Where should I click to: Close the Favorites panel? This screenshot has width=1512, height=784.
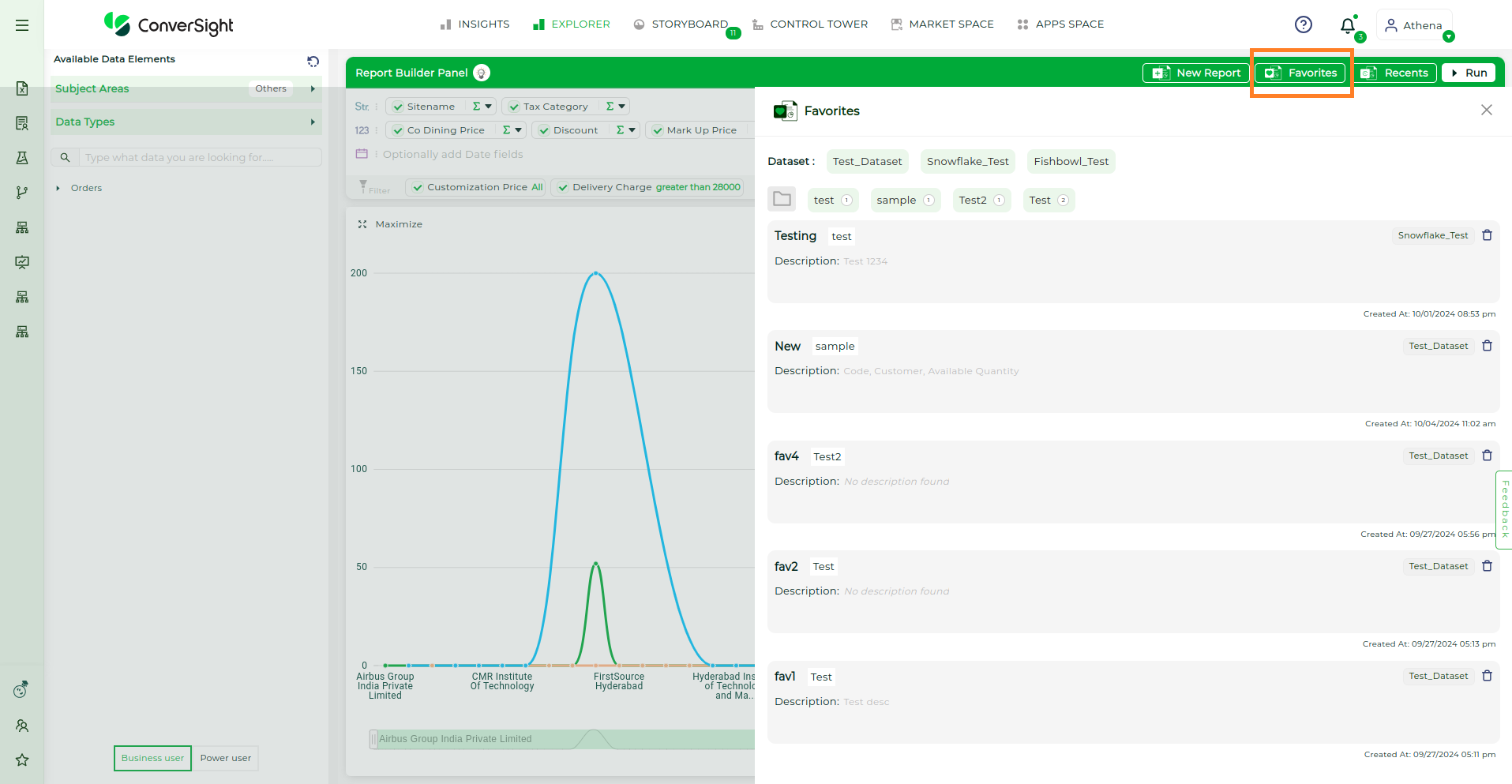pyautogui.click(x=1487, y=110)
